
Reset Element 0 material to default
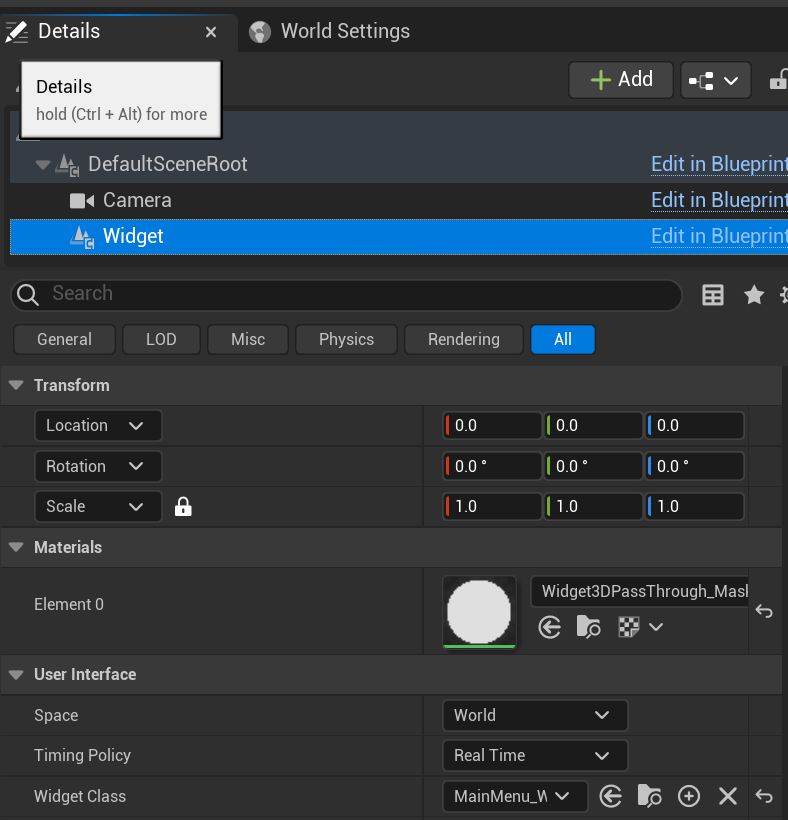coord(764,611)
